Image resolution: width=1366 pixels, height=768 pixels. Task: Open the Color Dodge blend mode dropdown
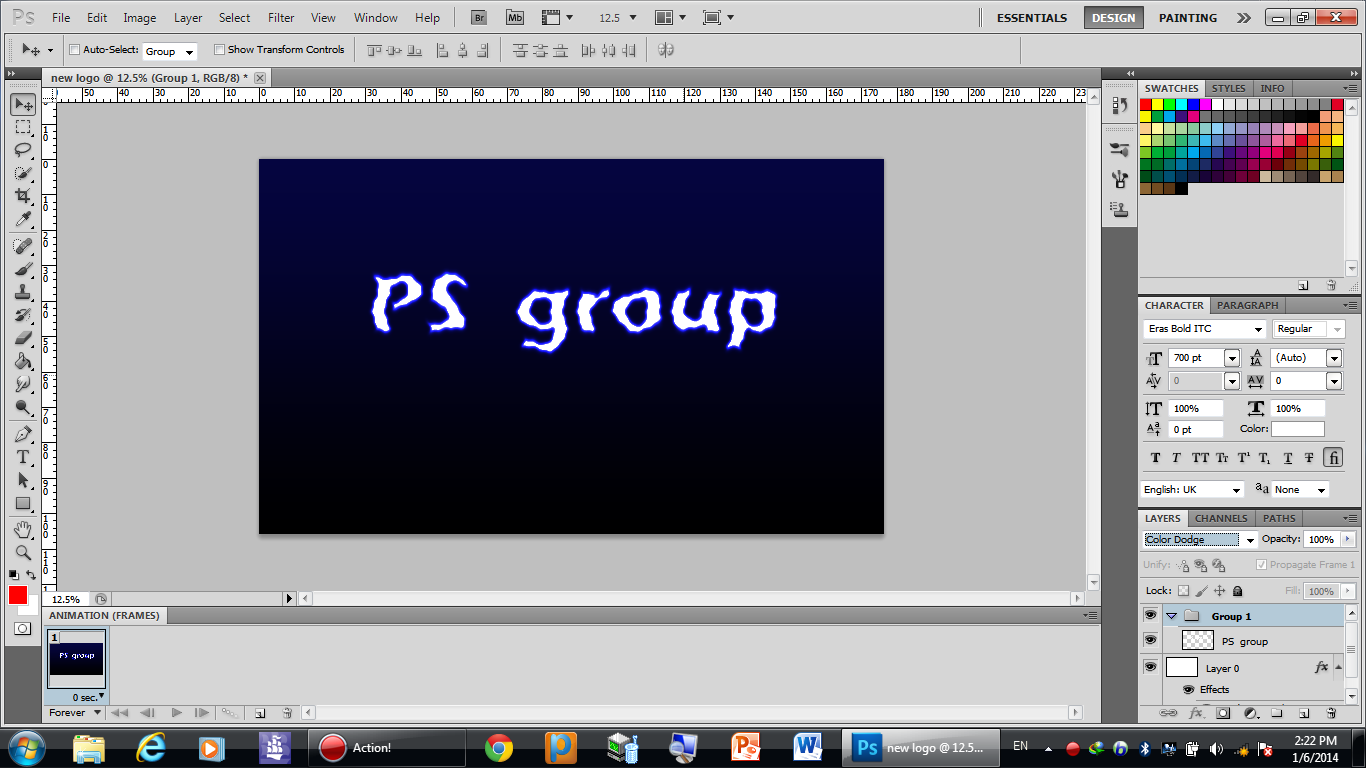tap(1200, 540)
